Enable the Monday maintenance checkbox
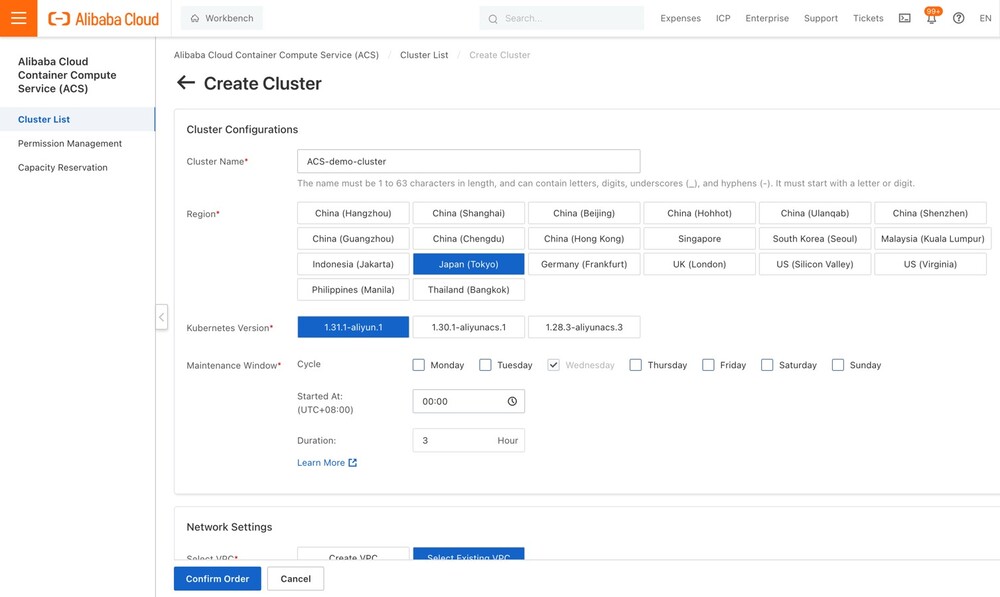This screenshot has height=597, width=1000. [x=419, y=365]
